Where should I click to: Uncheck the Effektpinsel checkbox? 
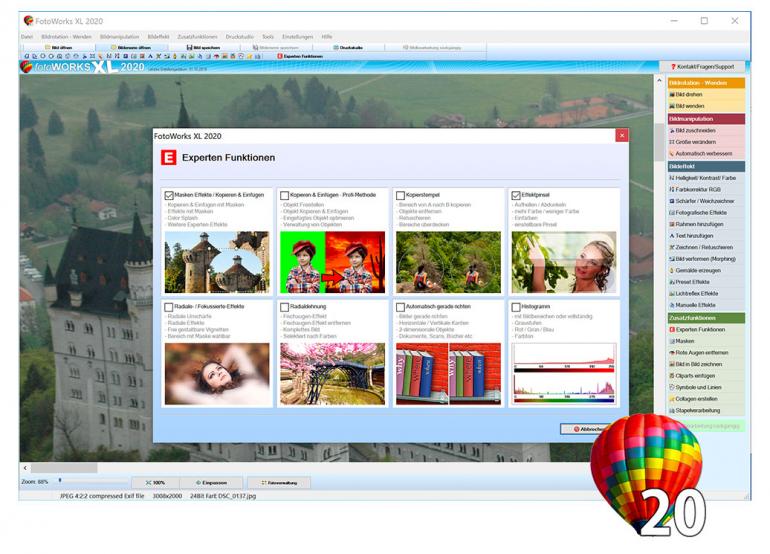(516, 195)
